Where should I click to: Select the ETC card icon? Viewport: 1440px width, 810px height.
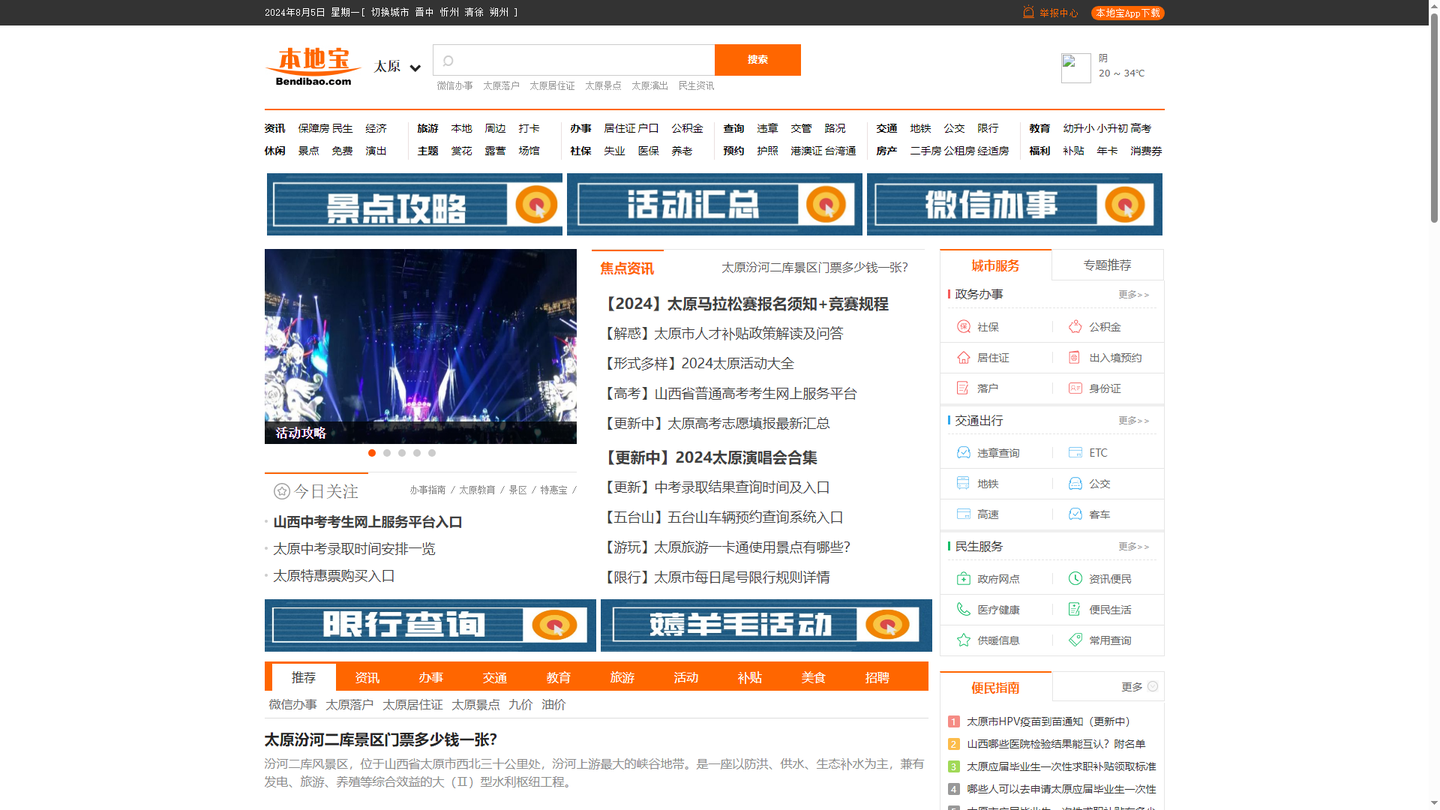point(1075,453)
